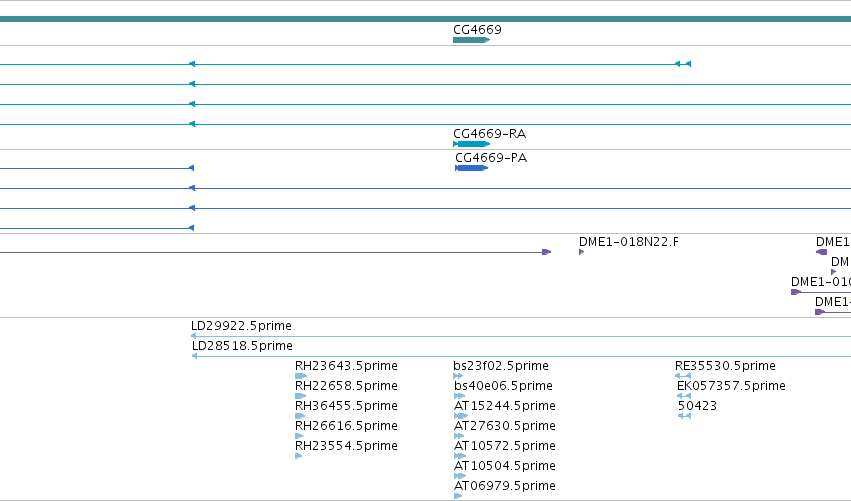The height and width of the screenshot is (501, 851).
Task: Open the RH36455.5prime EST entry
Action: (346, 406)
